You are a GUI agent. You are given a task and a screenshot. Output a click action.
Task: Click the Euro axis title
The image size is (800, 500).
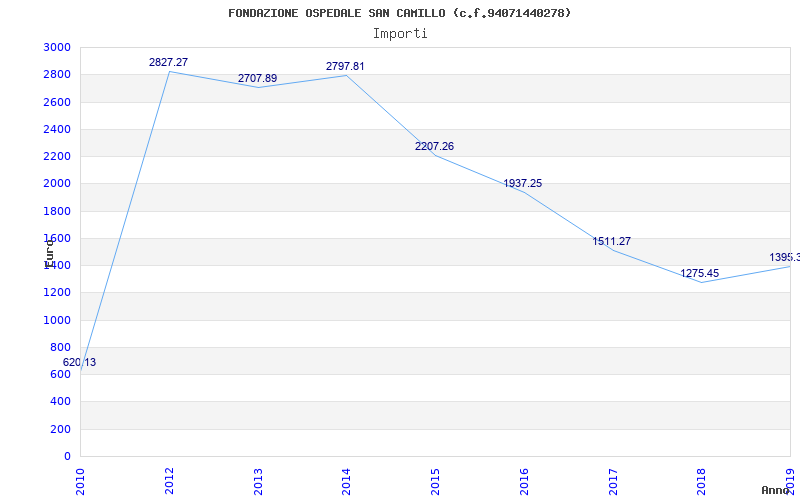[49, 253]
